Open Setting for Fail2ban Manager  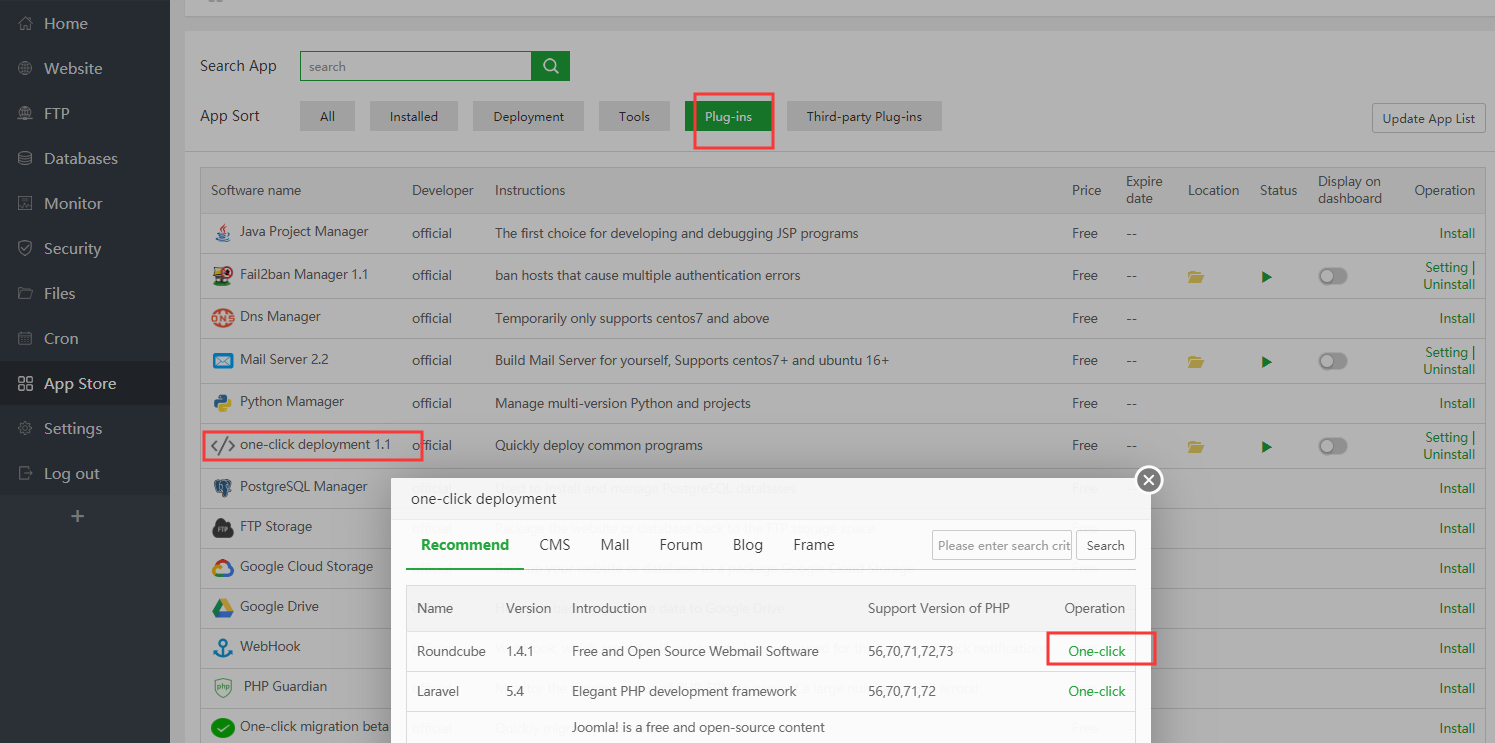pyautogui.click(x=1446, y=267)
